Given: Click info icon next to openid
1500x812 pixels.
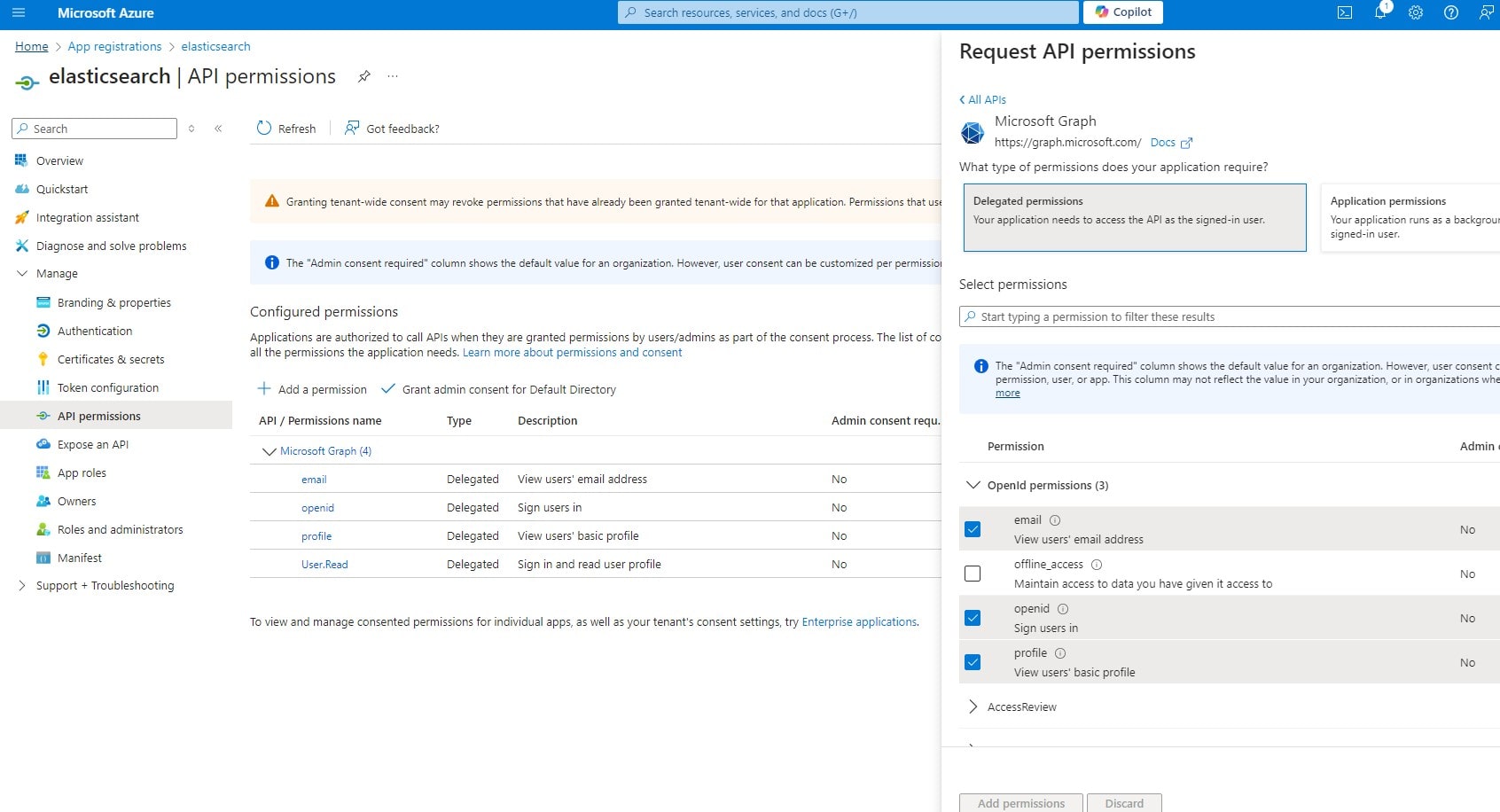Looking at the screenshot, I should pos(1063,609).
